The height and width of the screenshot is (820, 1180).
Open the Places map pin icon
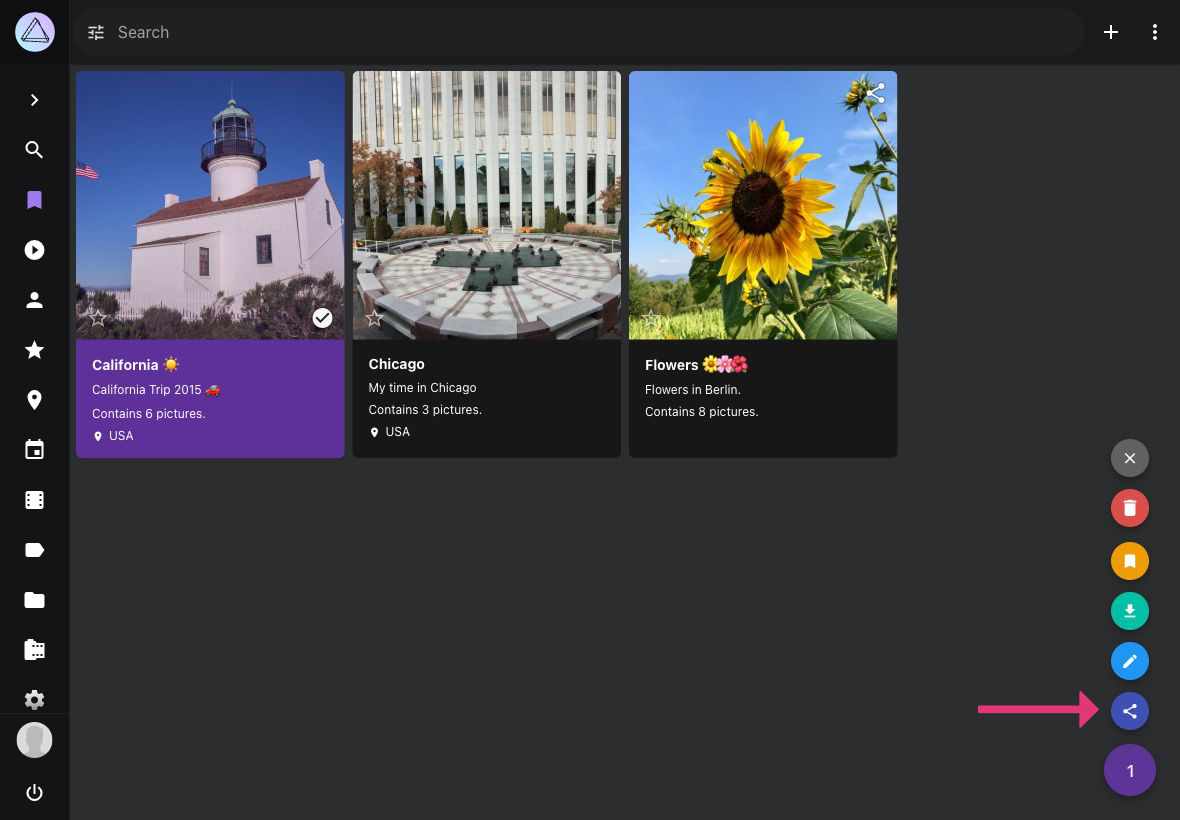pos(34,399)
